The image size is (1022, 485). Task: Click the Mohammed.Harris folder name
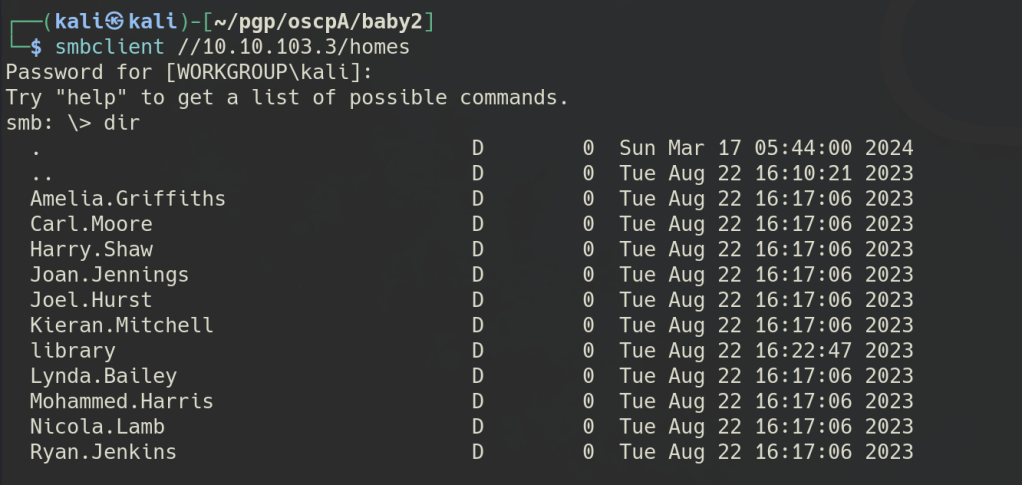pos(121,402)
